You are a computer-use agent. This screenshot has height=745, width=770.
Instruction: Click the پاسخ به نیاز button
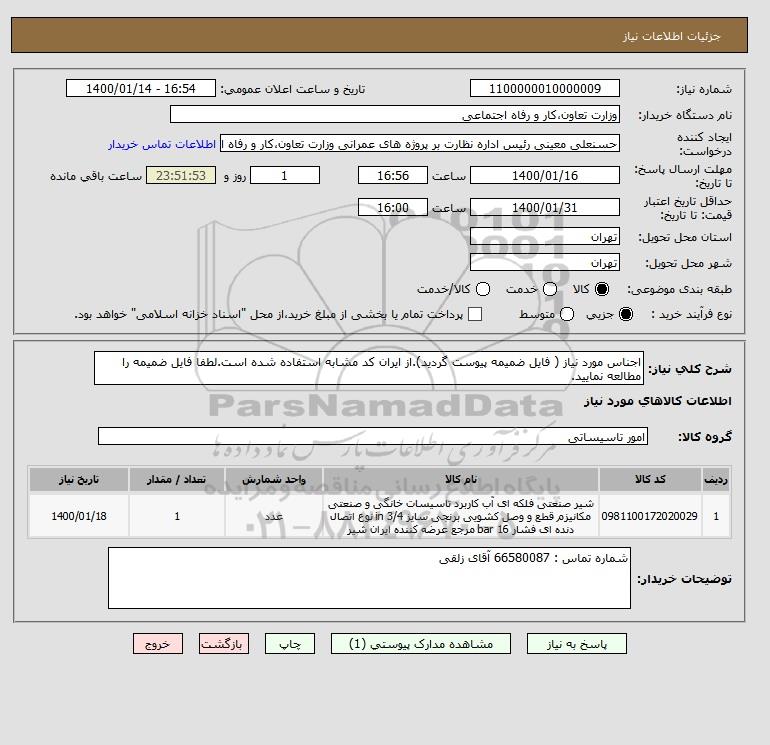(577, 644)
